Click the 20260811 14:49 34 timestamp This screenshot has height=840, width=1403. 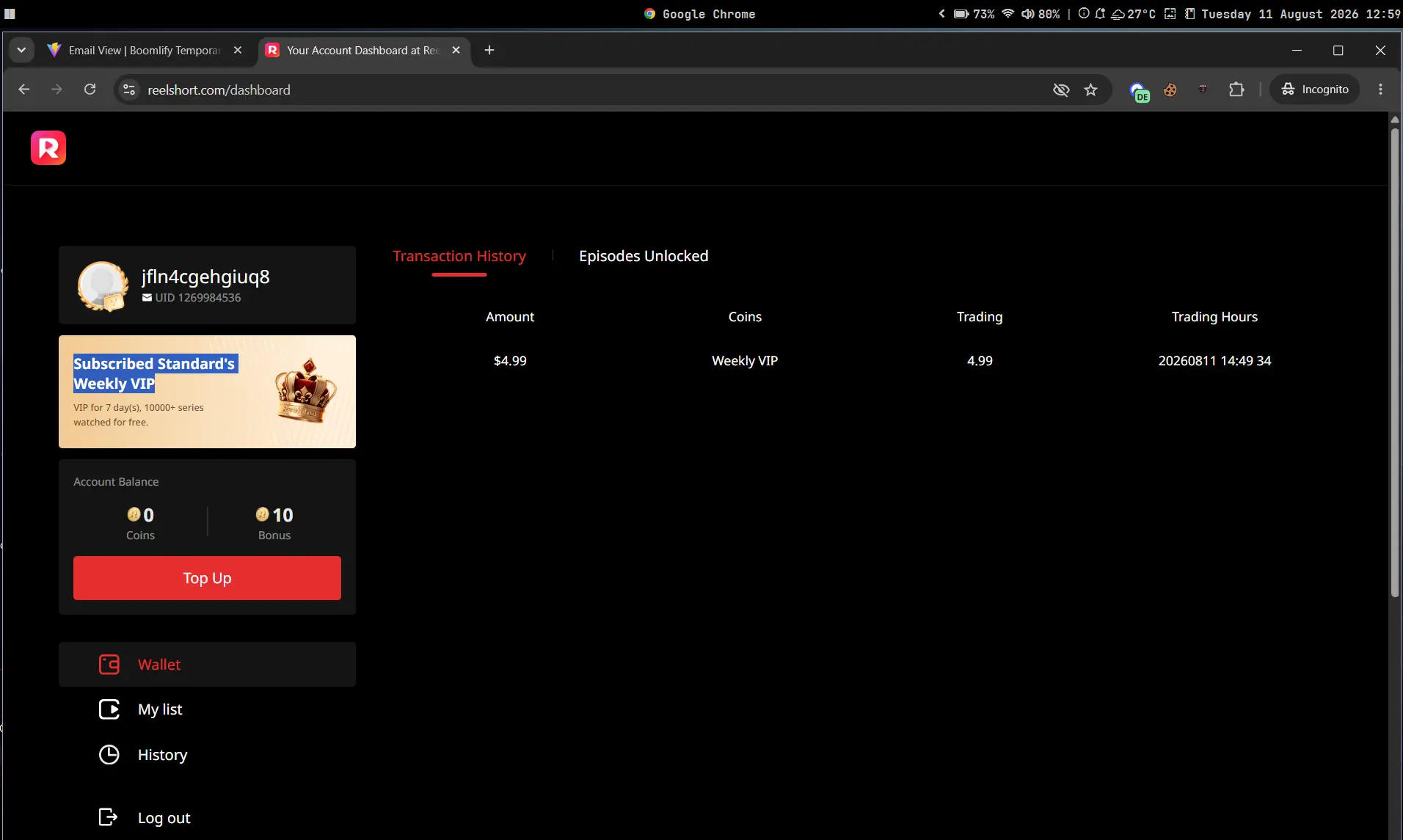pyautogui.click(x=1214, y=361)
